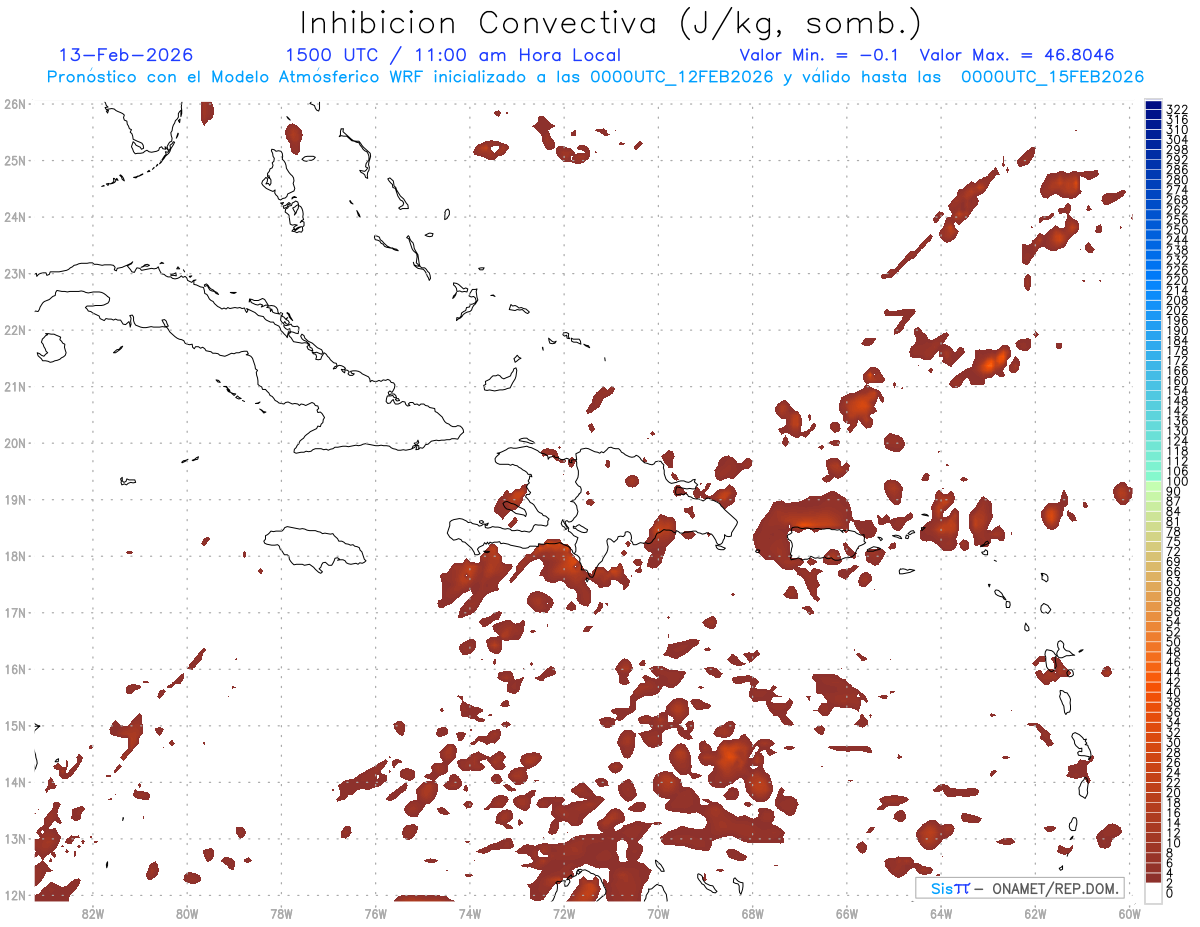Click the 24N latitude label
The height and width of the screenshot is (927, 1200).
click(15, 217)
